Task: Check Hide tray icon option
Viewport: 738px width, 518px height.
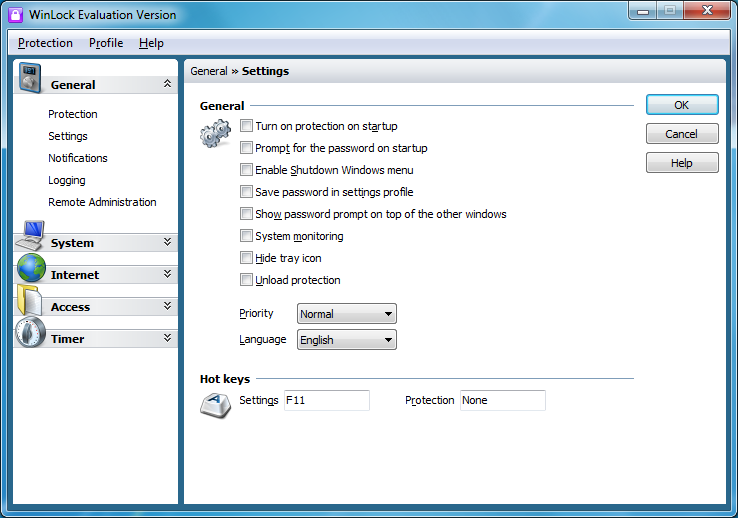Action: (x=246, y=258)
